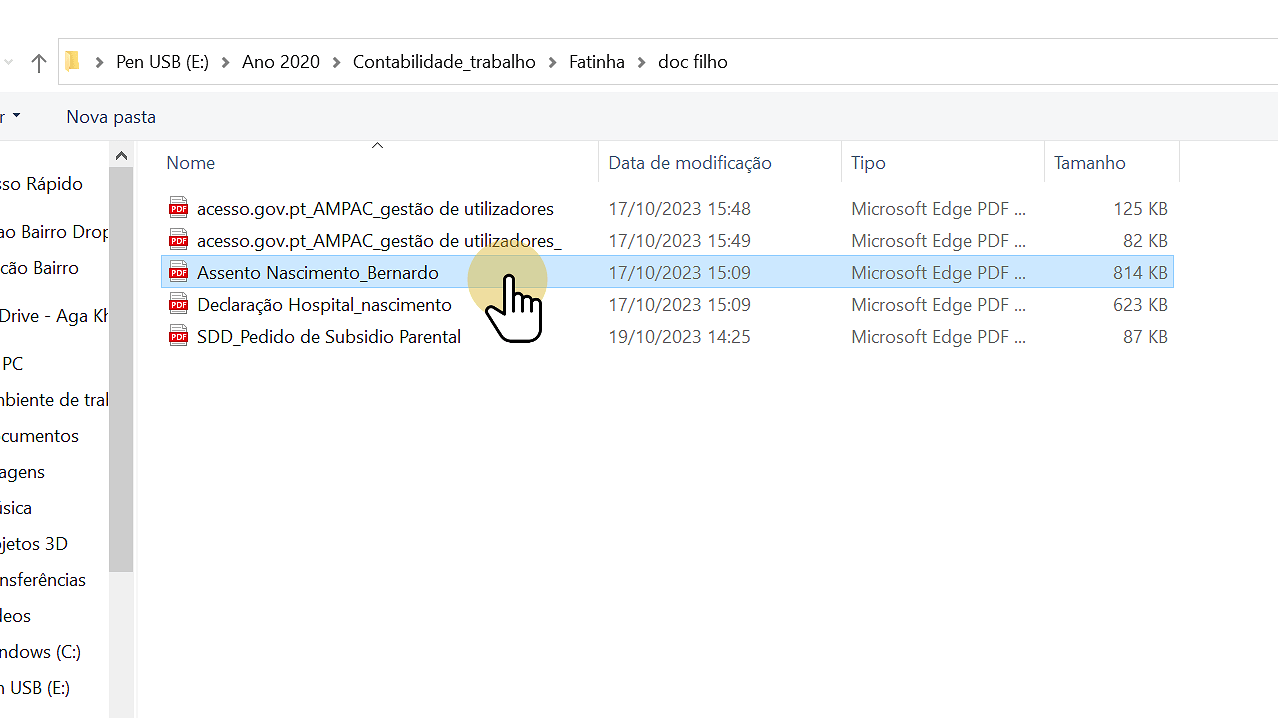Click the Nova pasta button
The height and width of the screenshot is (718, 1278).
point(111,117)
